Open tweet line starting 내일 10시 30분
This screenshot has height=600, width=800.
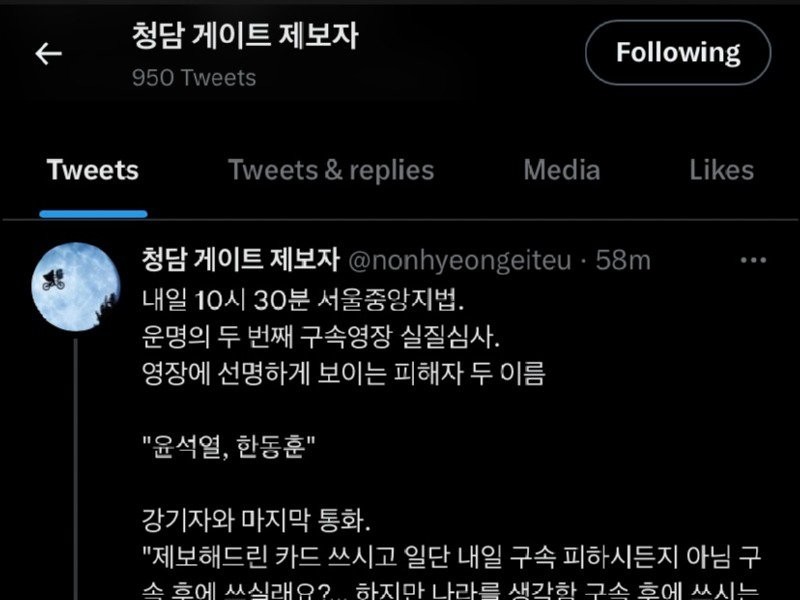click(304, 299)
